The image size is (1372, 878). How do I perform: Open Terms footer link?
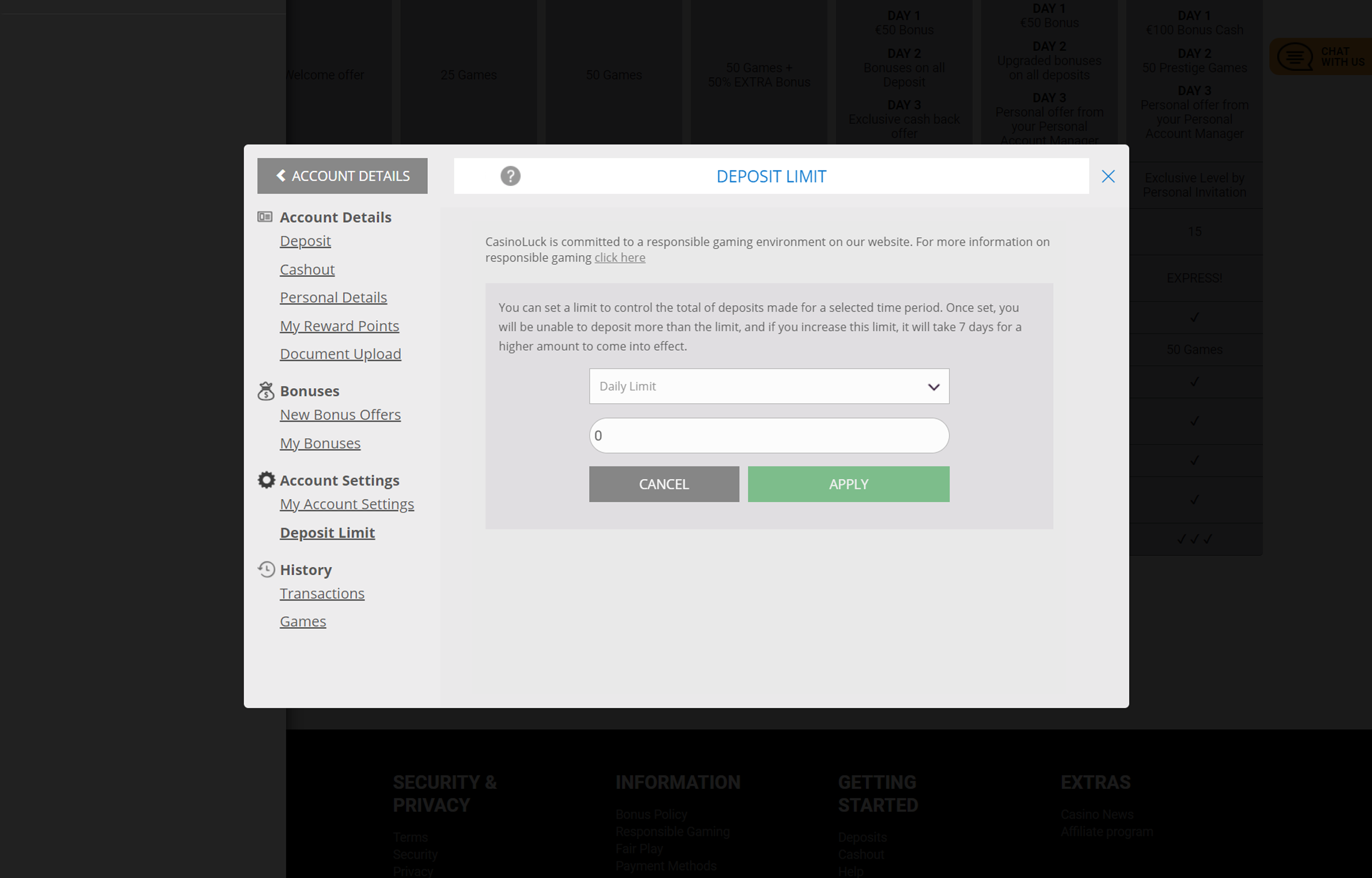click(410, 837)
